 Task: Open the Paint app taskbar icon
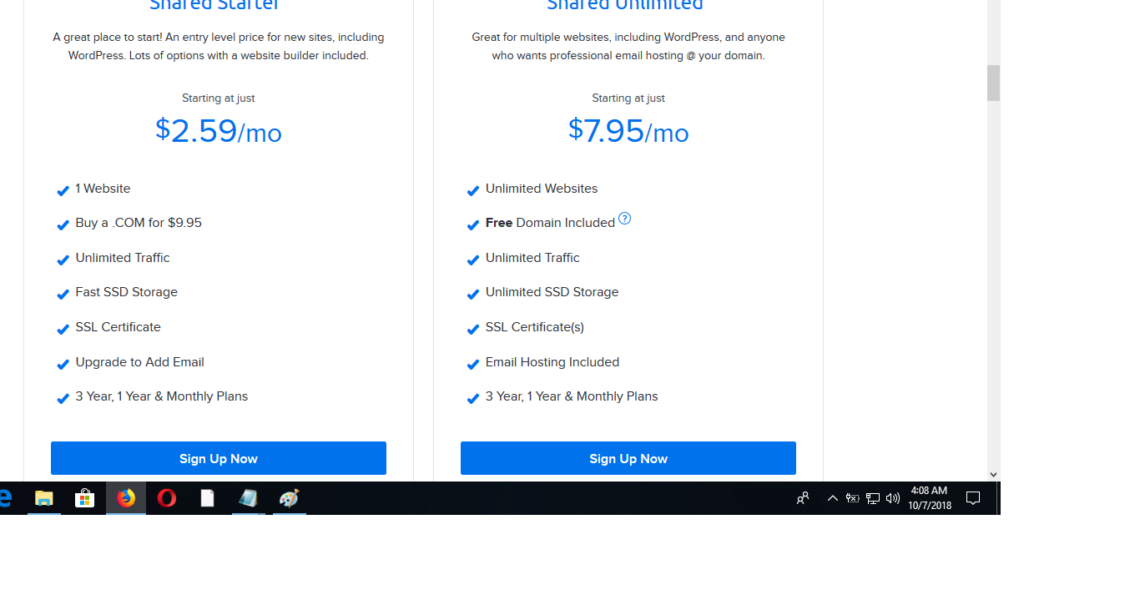tap(289, 498)
